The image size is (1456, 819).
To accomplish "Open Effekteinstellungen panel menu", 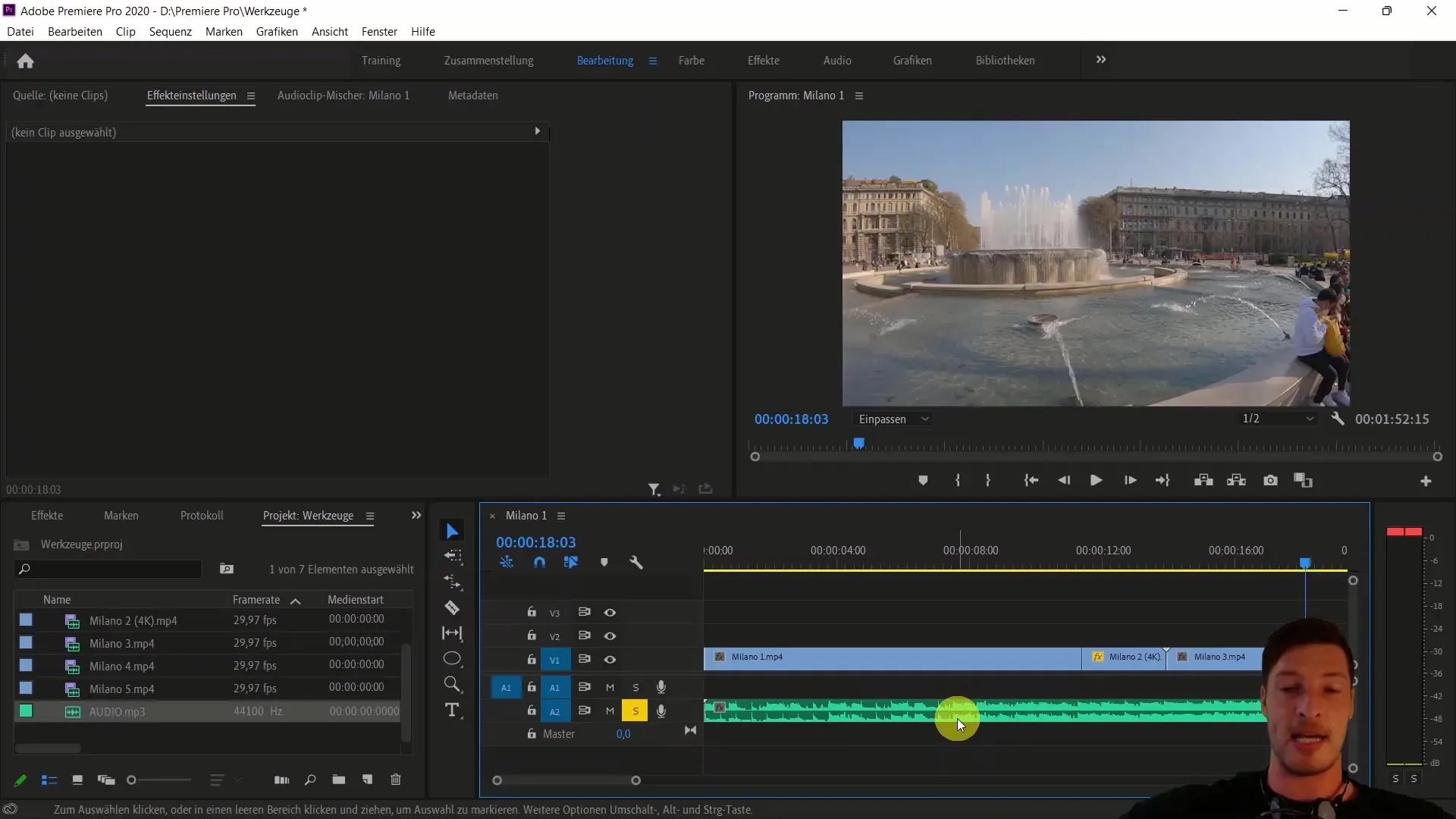I will point(250,96).
